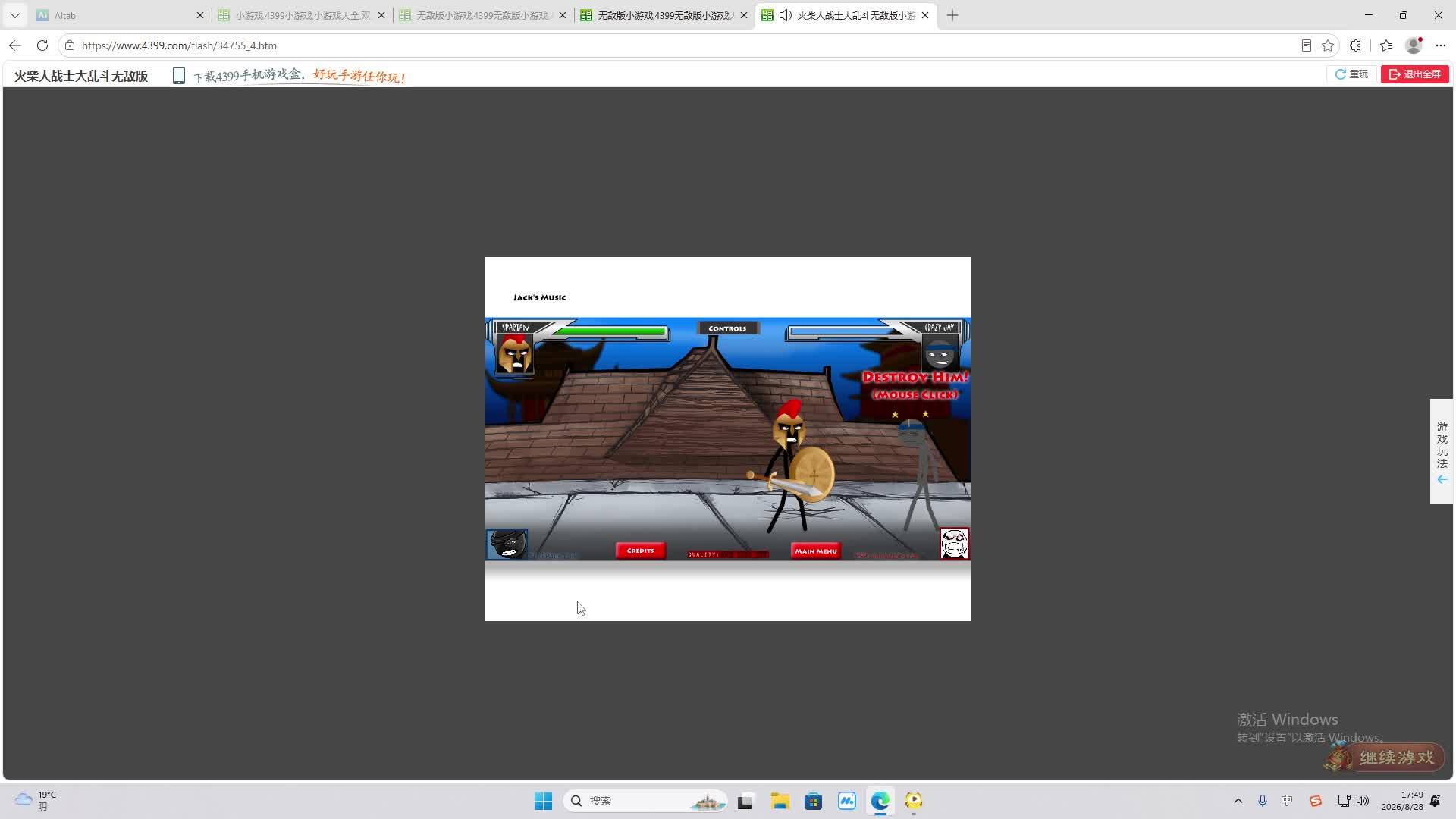Viewport: 1456px width, 819px height.
Task: Open the yellow face app on taskbar
Action: point(914,801)
